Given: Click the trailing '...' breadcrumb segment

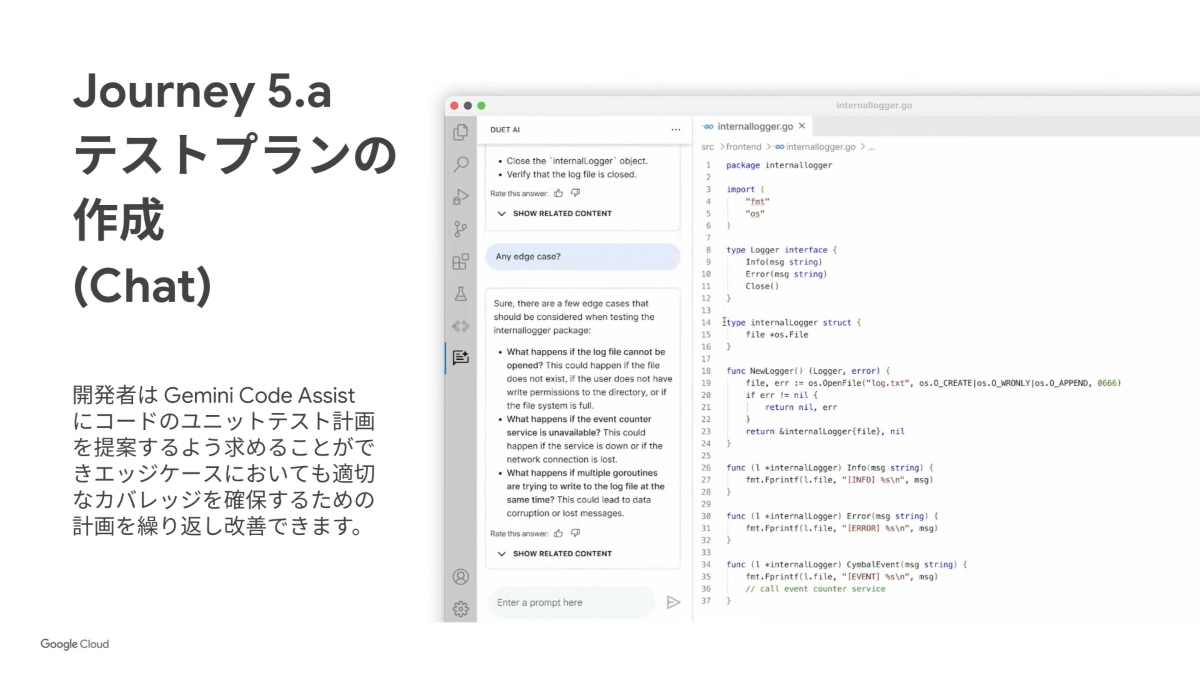Looking at the screenshot, I should (871, 146).
